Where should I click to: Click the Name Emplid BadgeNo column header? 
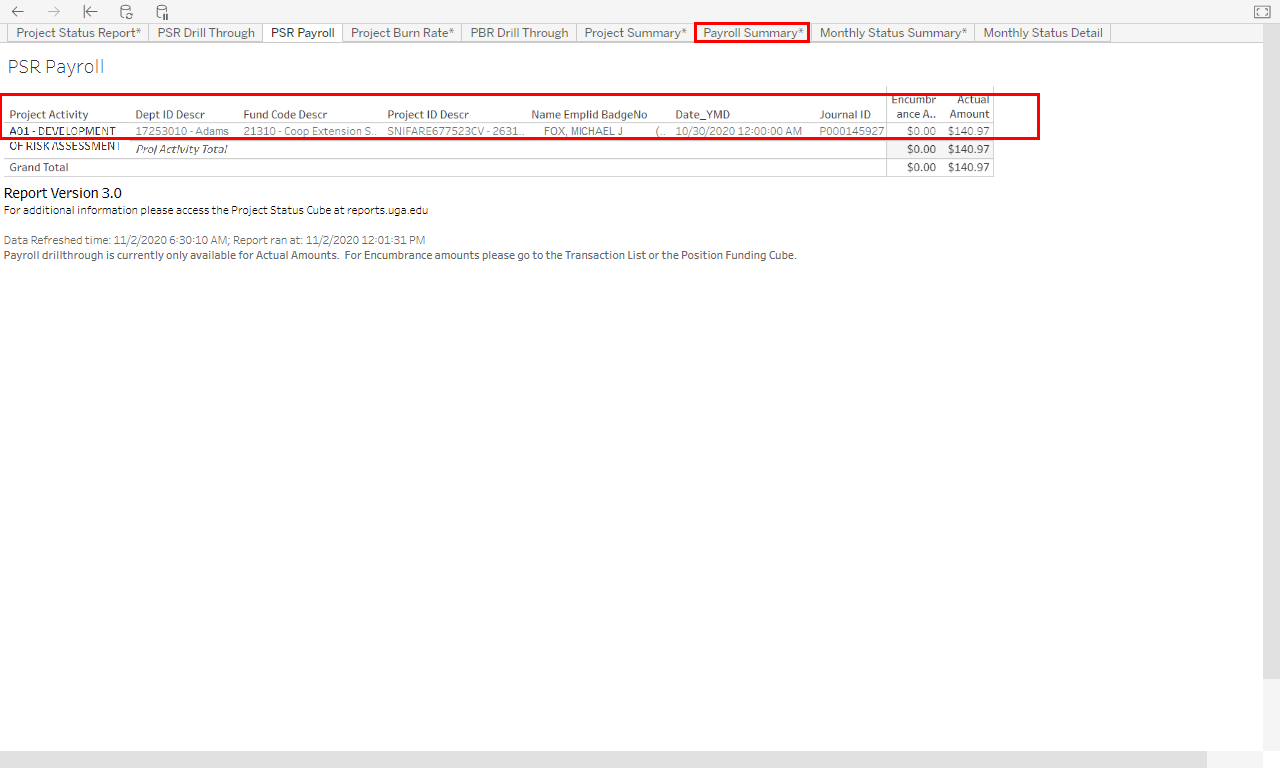[x=589, y=115]
